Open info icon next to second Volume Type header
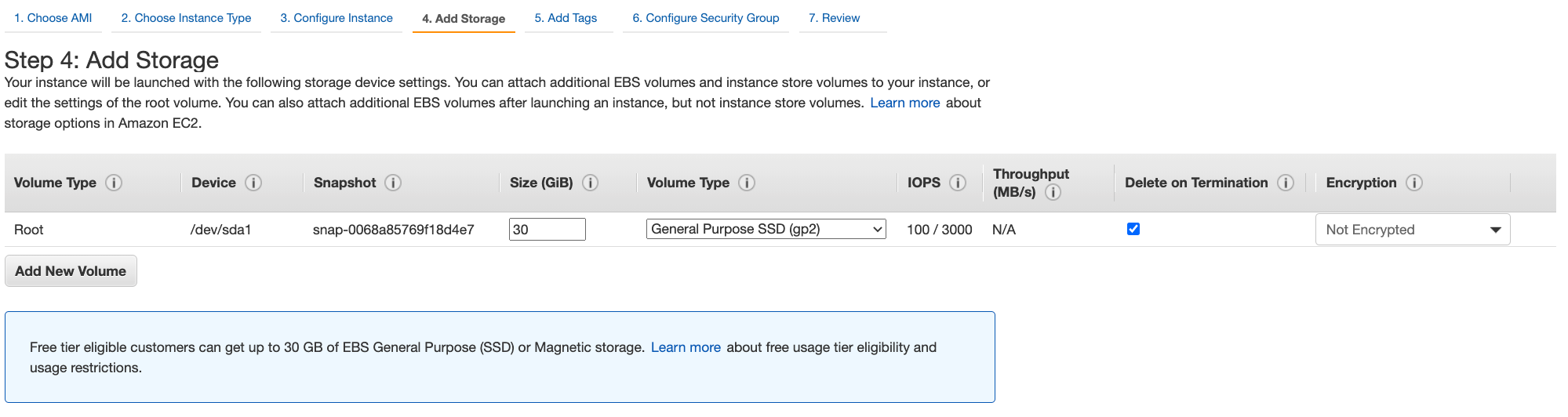The width and height of the screenshot is (1568, 417). (x=747, y=183)
